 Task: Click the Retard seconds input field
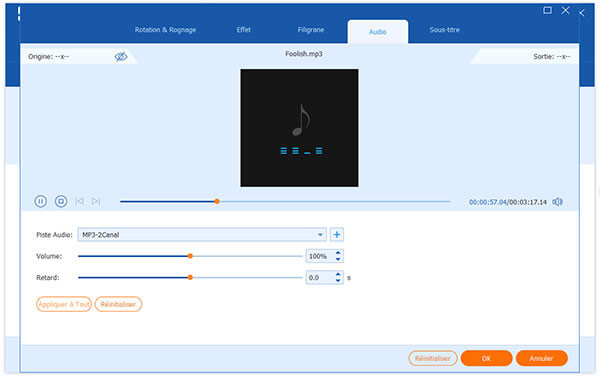pos(320,277)
